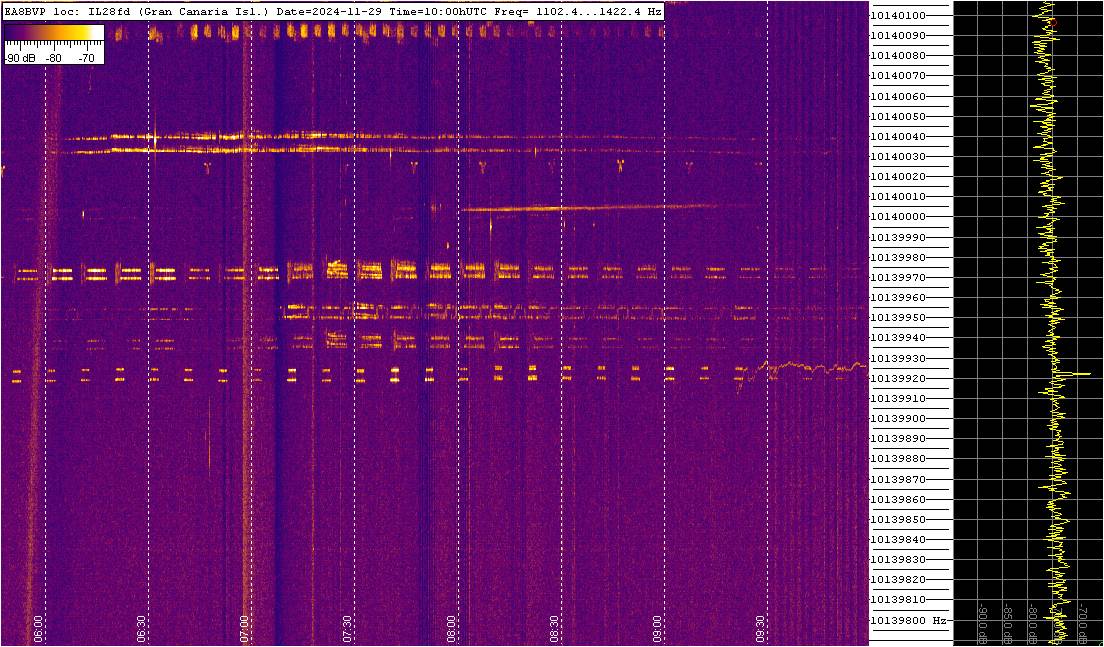This screenshot has height=647, width=1104.
Task: Click the EA8BVP callsign in header
Action: tap(25, 12)
